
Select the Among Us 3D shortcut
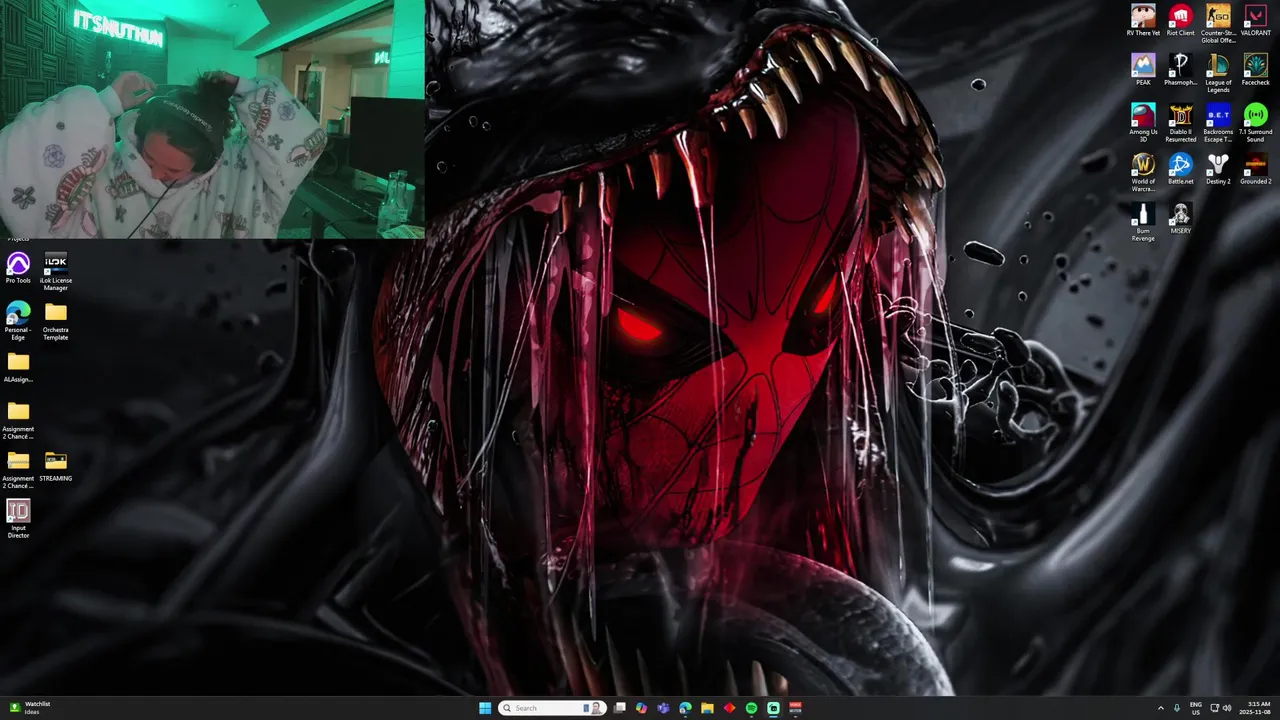(1143, 122)
